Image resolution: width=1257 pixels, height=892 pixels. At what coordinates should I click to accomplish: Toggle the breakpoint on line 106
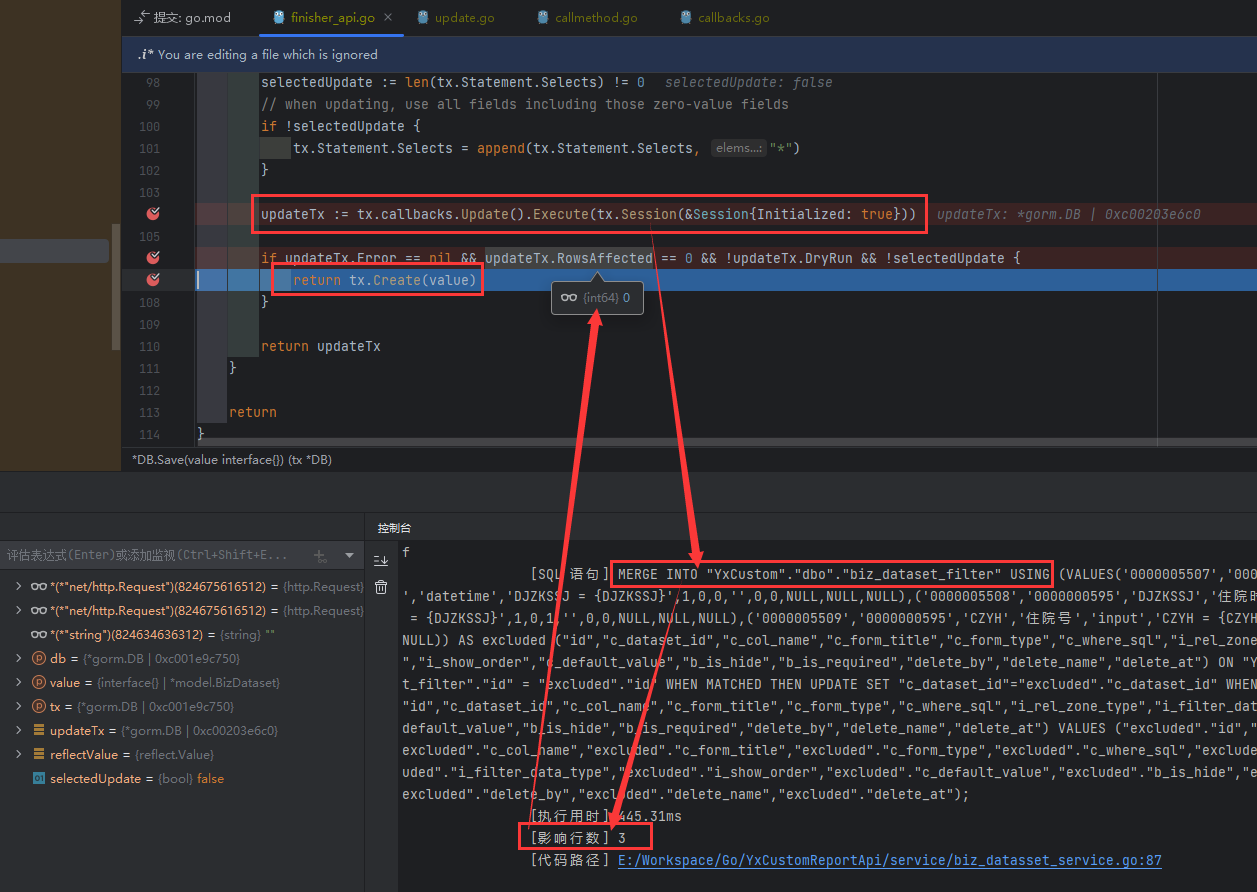[153, 257]
